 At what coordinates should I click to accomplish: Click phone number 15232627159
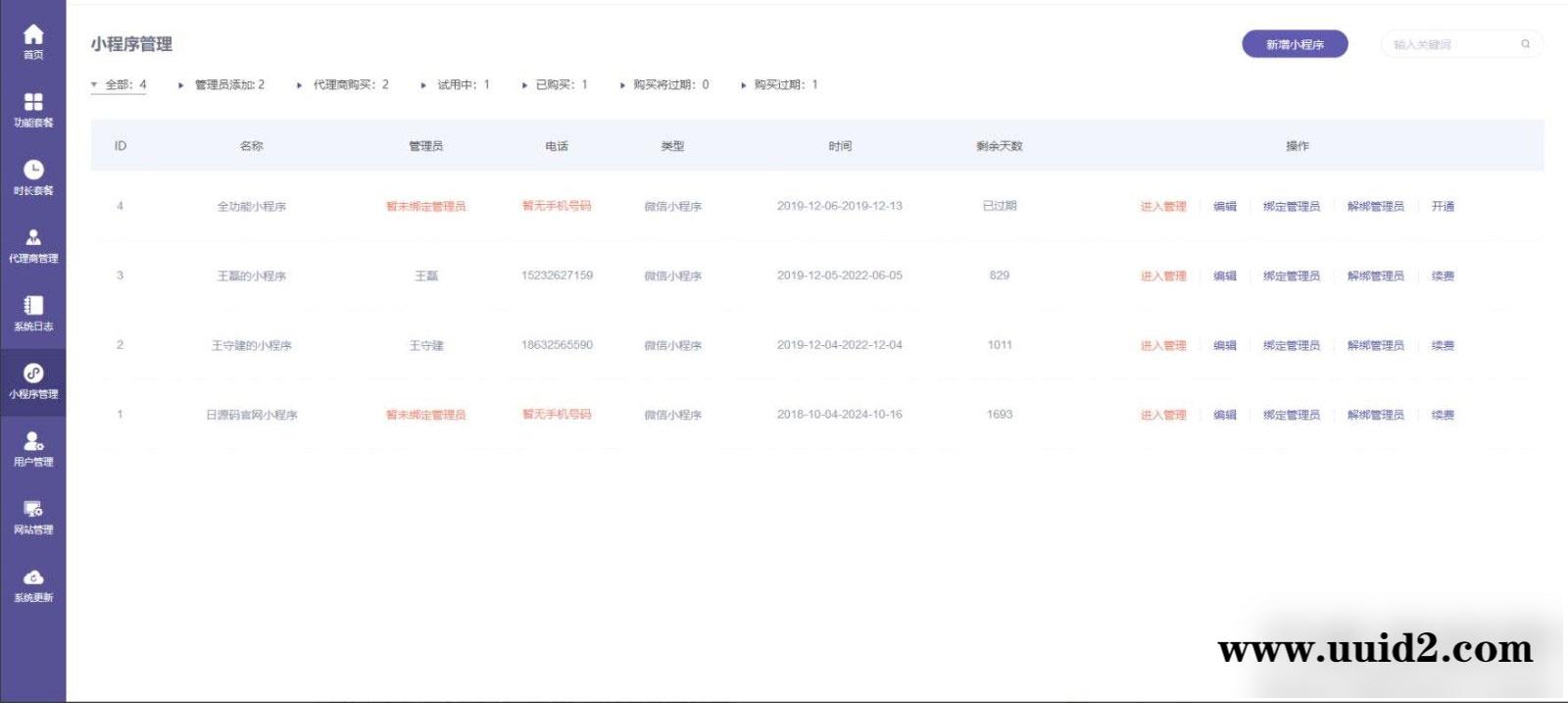[557, 276]
